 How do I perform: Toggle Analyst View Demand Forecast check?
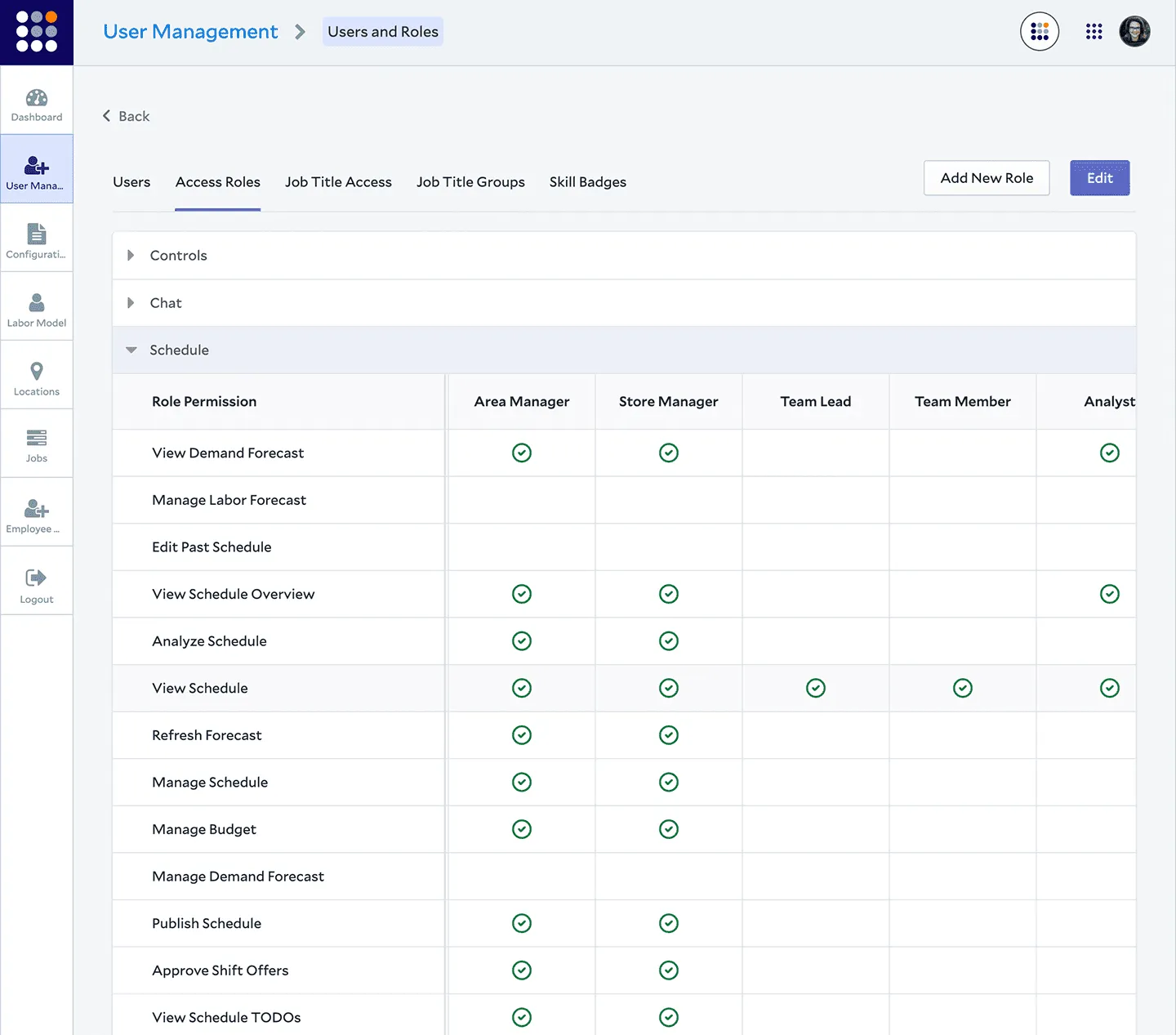coord(1109,453)
